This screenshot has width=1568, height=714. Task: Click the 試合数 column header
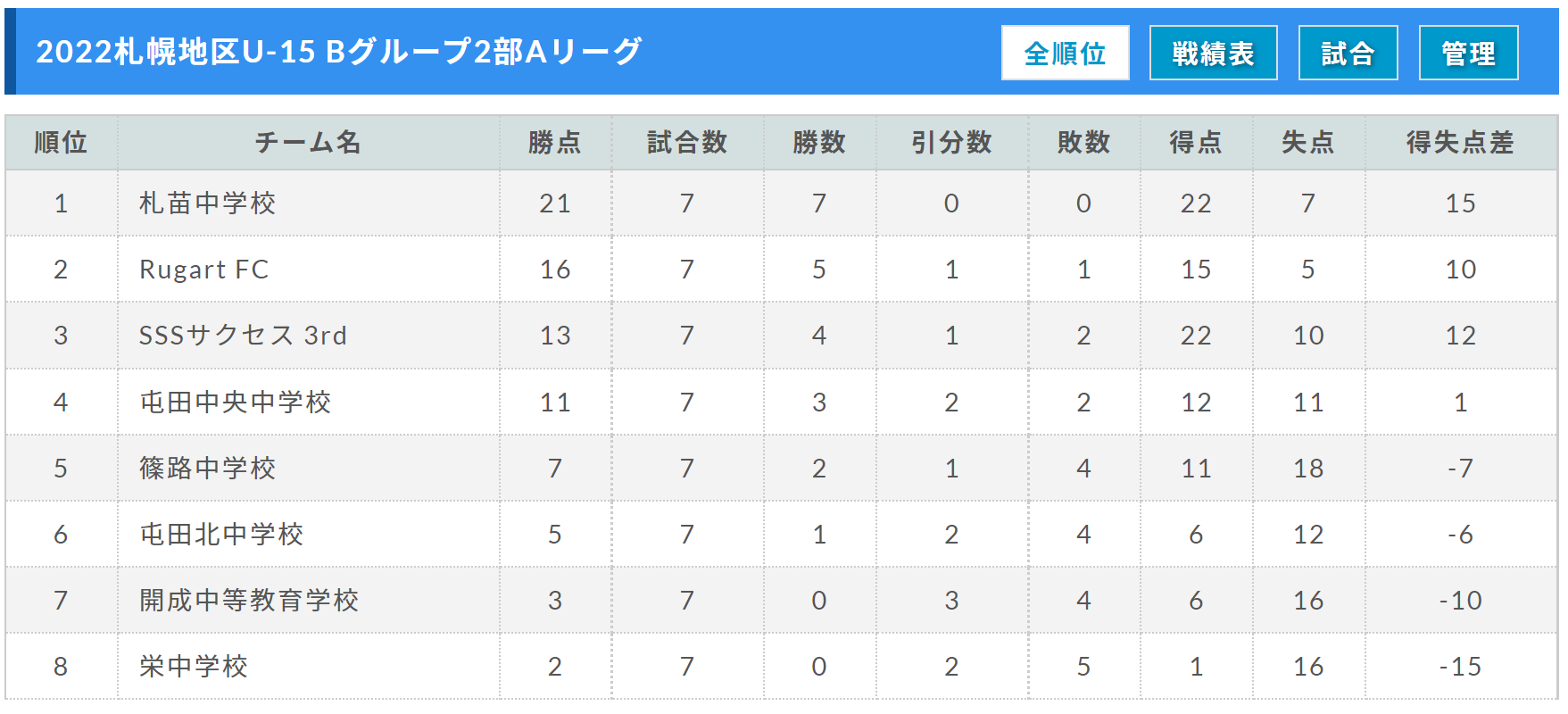pyautogui.click(x=687, y=143)
